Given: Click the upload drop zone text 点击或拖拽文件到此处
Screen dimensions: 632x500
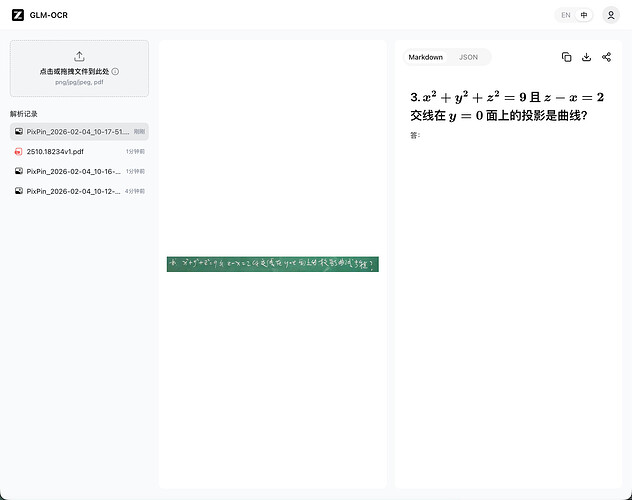Looking at the screenshot, I should [74, 71].
